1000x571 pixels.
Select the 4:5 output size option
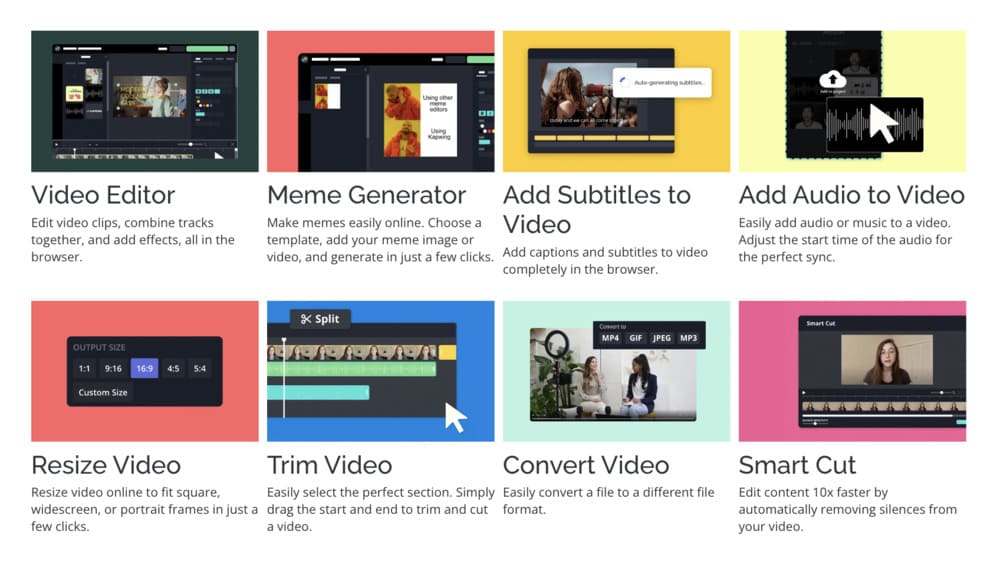(173, 368)
